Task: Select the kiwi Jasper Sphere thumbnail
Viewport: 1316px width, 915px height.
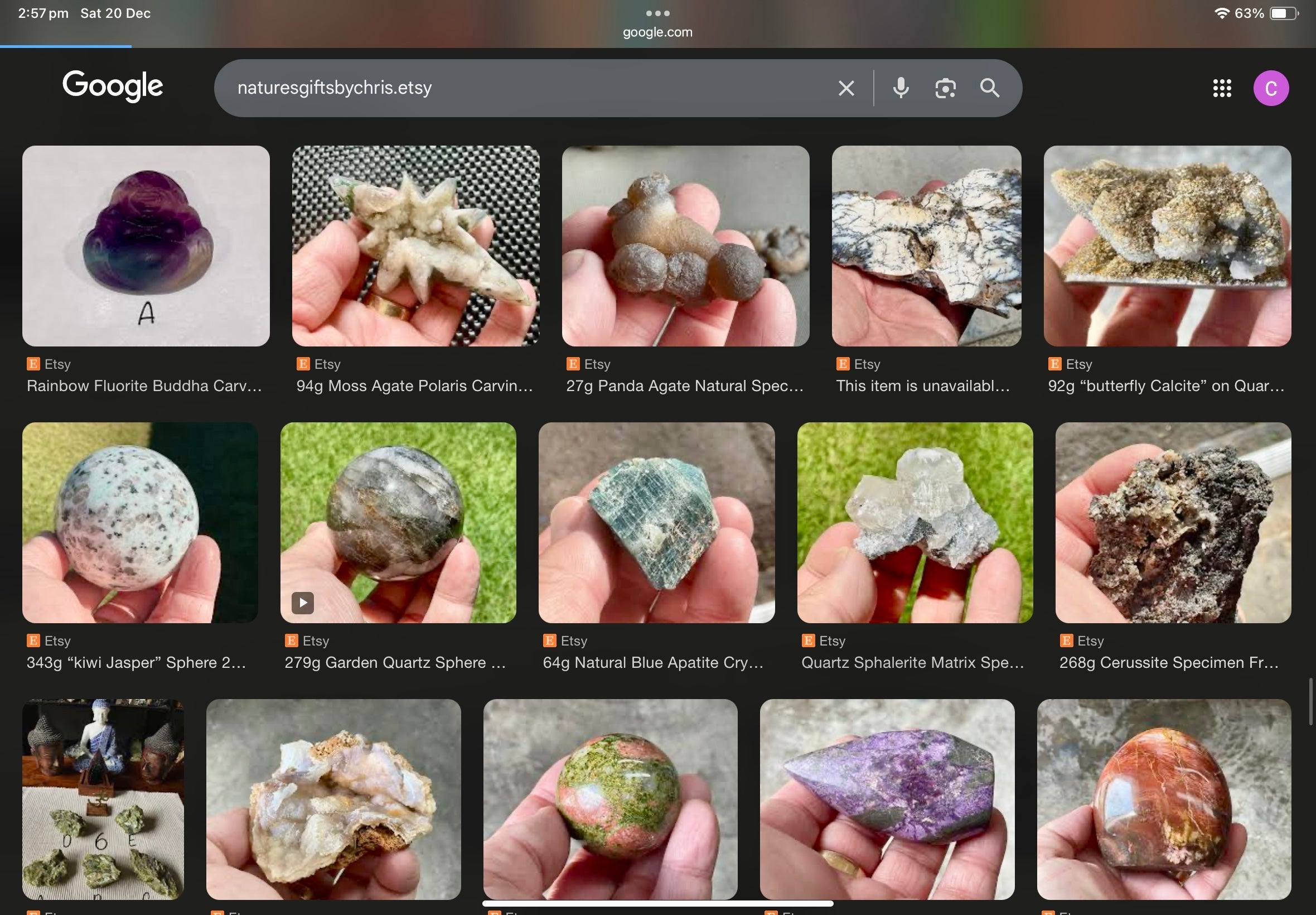Action: tap(140, 522)
